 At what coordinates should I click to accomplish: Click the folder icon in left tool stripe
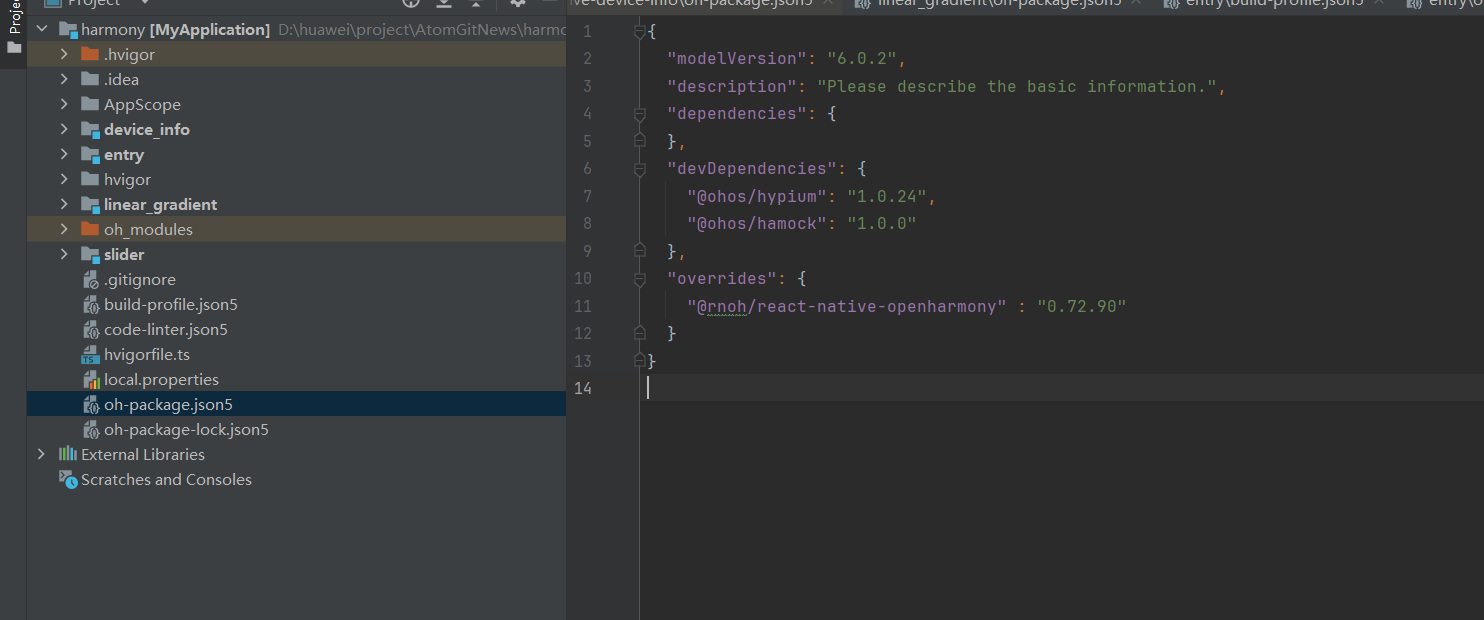(14, 47)
